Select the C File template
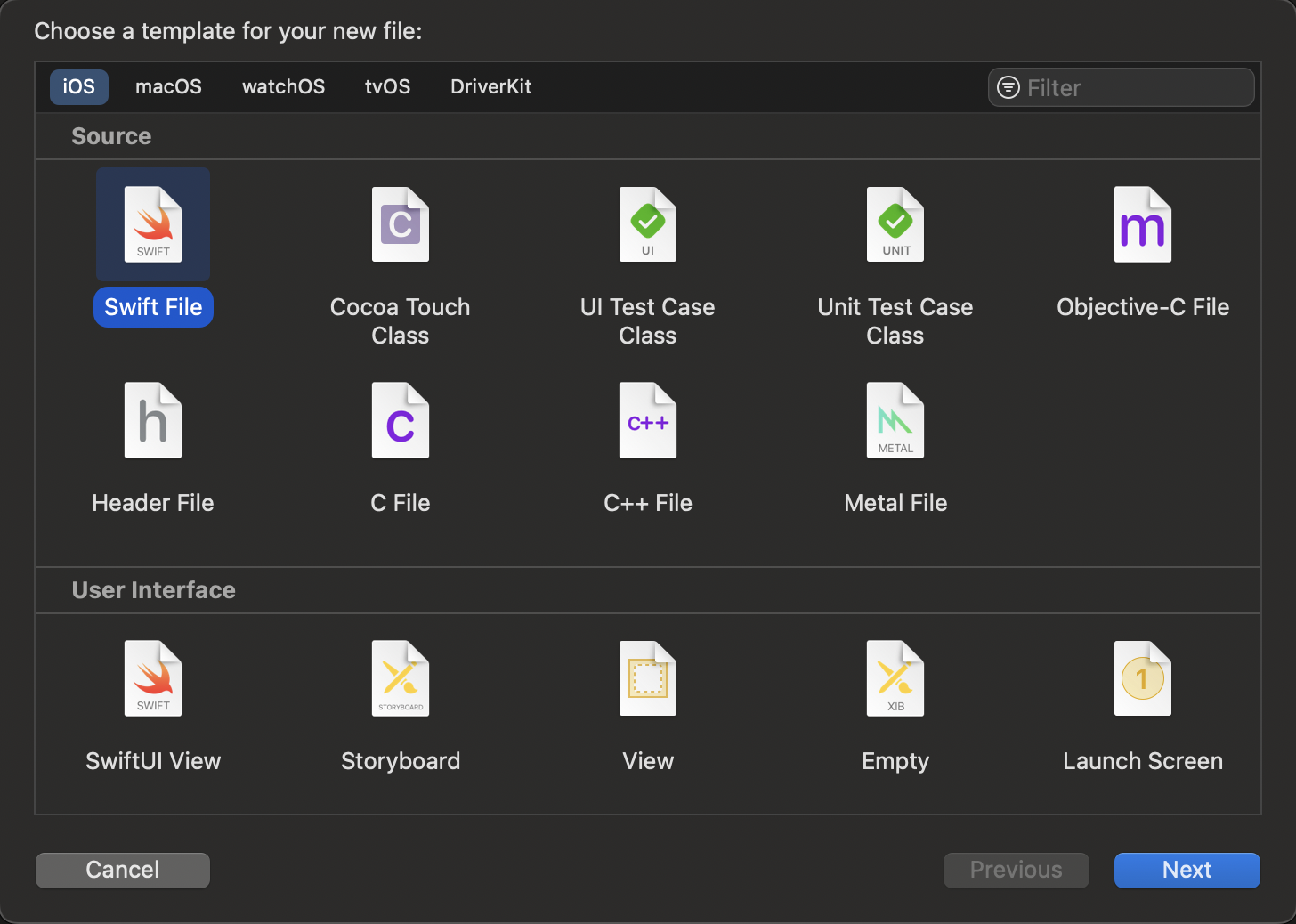1296x924 pixels. [401, 420]
